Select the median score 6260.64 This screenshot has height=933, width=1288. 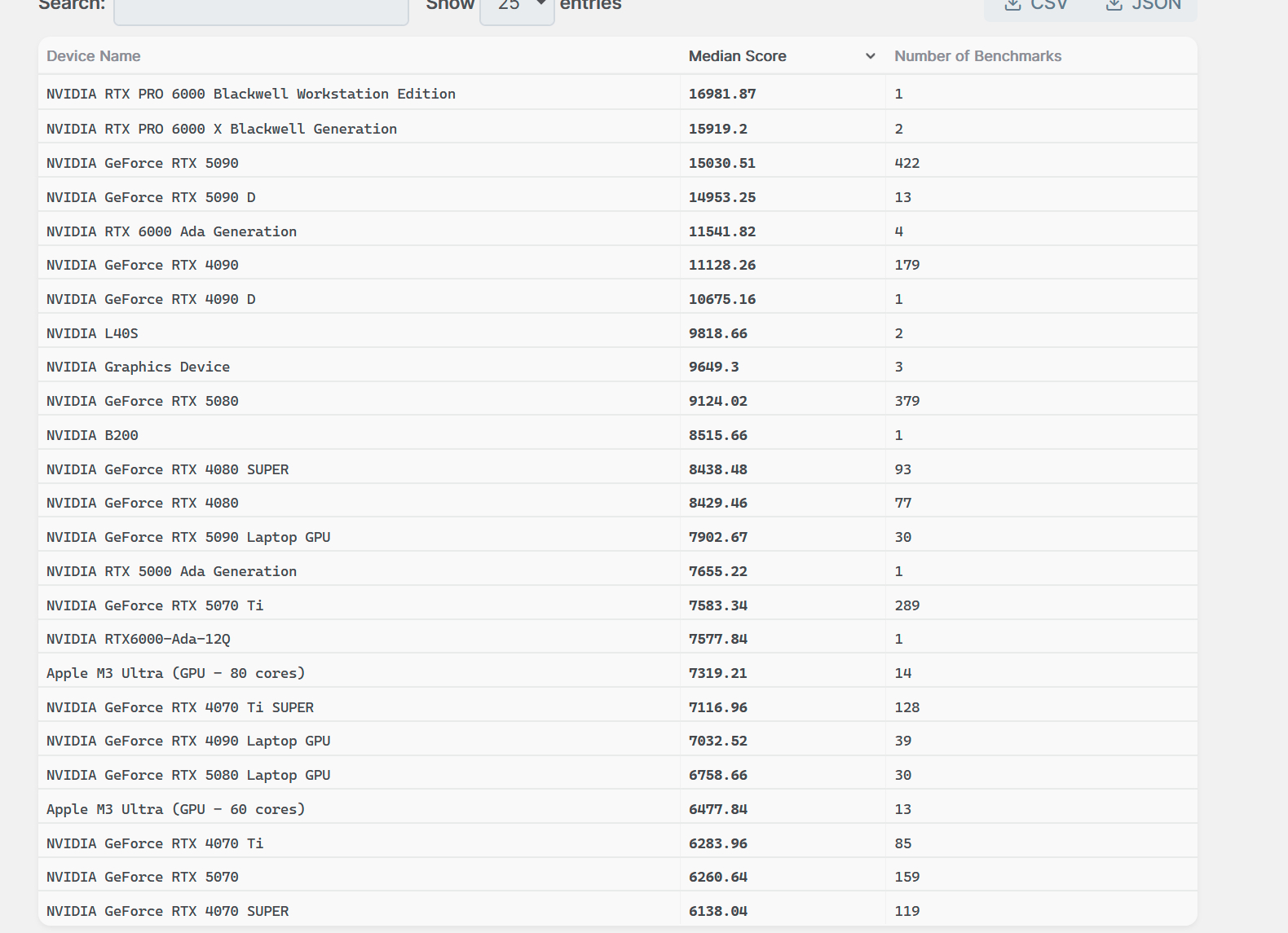pos(718,877)
